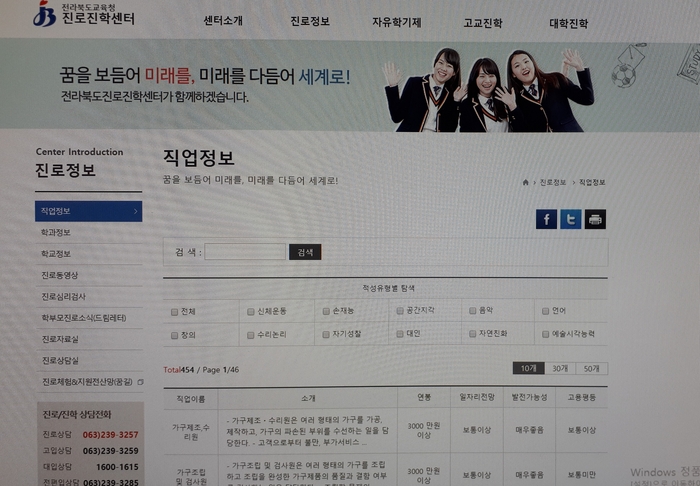Open external link icon next to 진로체험&지원전산망

pyautogui.click(x=140, y=382)
